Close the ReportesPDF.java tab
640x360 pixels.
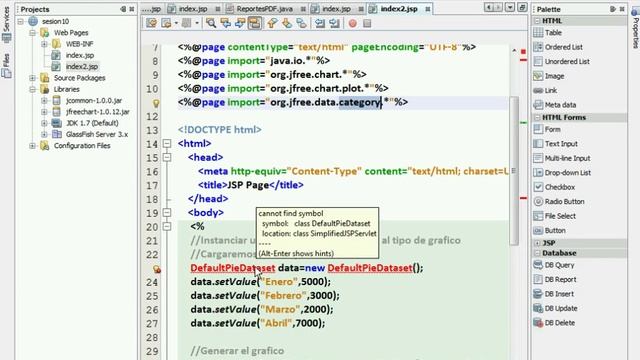(303, 9)
